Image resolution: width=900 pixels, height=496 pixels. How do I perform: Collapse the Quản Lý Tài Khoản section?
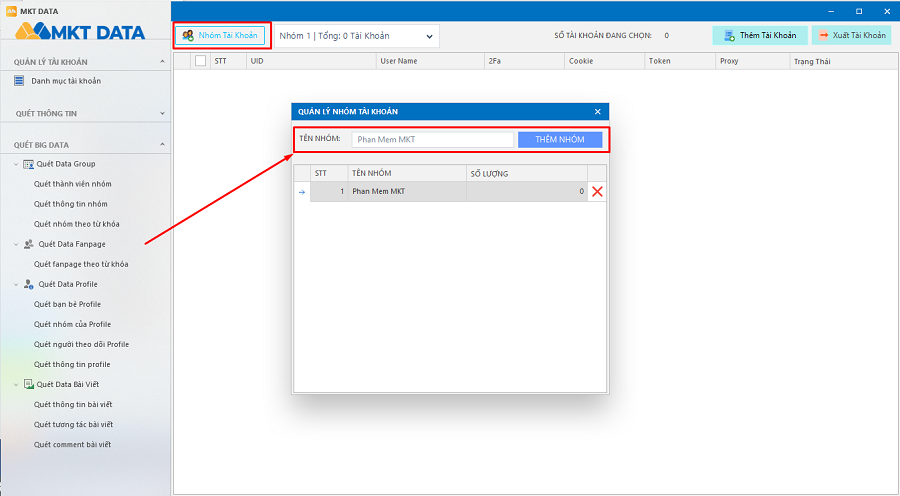tap(163, 62)
